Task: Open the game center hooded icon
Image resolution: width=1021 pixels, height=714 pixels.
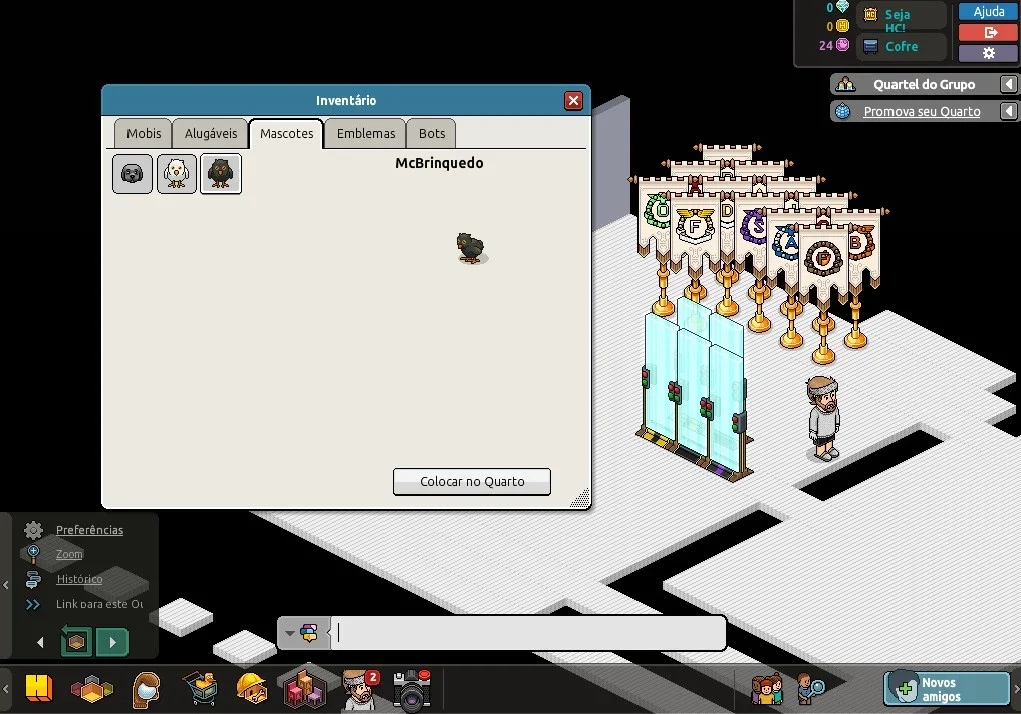Action: [146, 689]
